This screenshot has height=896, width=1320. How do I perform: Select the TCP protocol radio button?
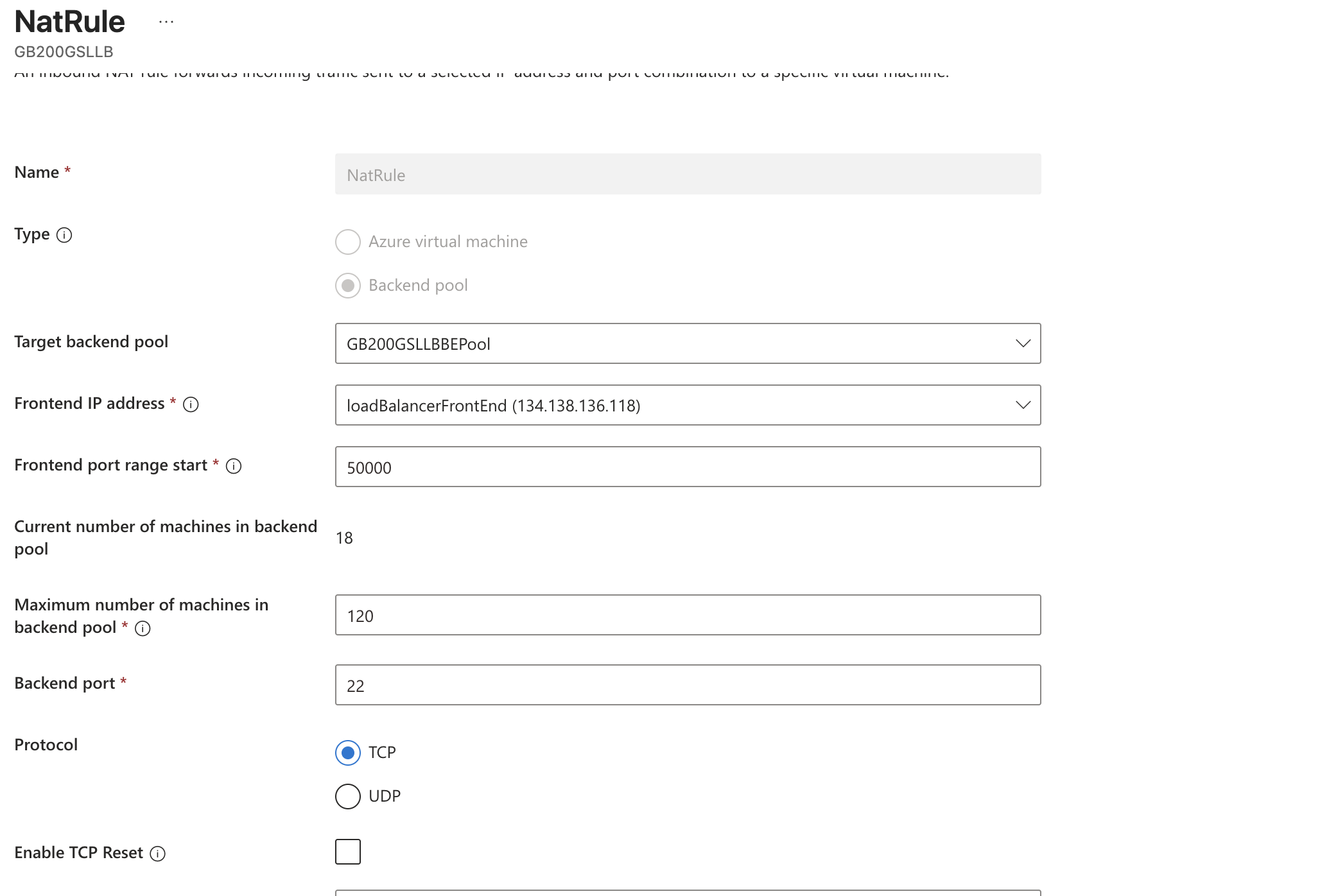[348, 752]
